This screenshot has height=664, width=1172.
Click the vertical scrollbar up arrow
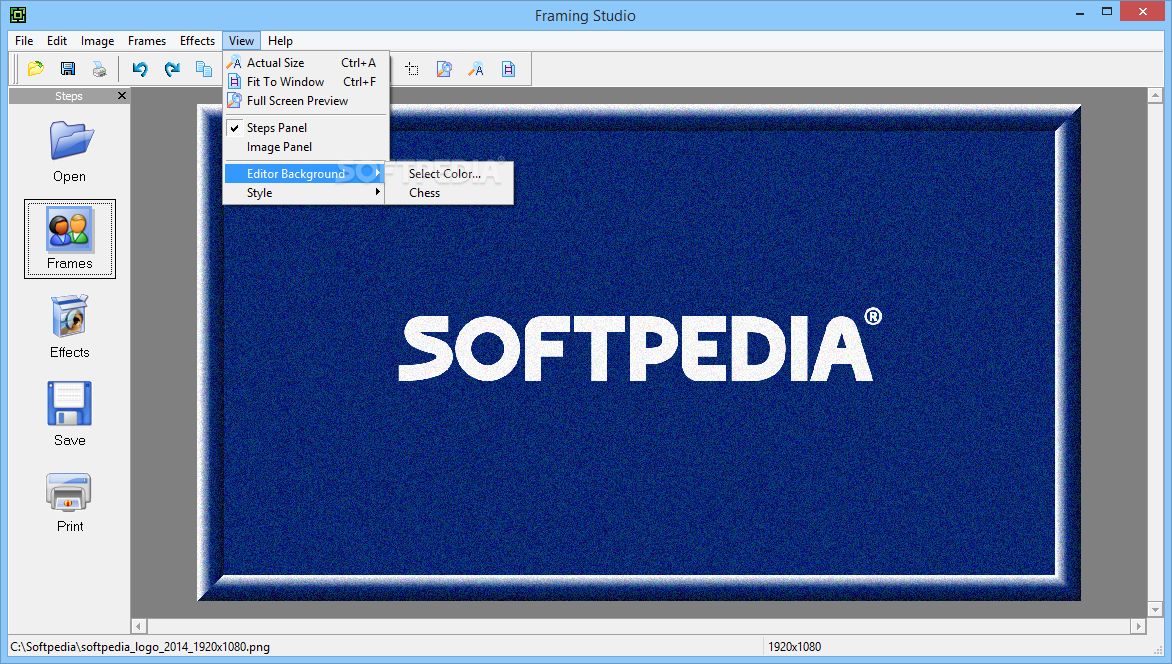[1155, 96]
